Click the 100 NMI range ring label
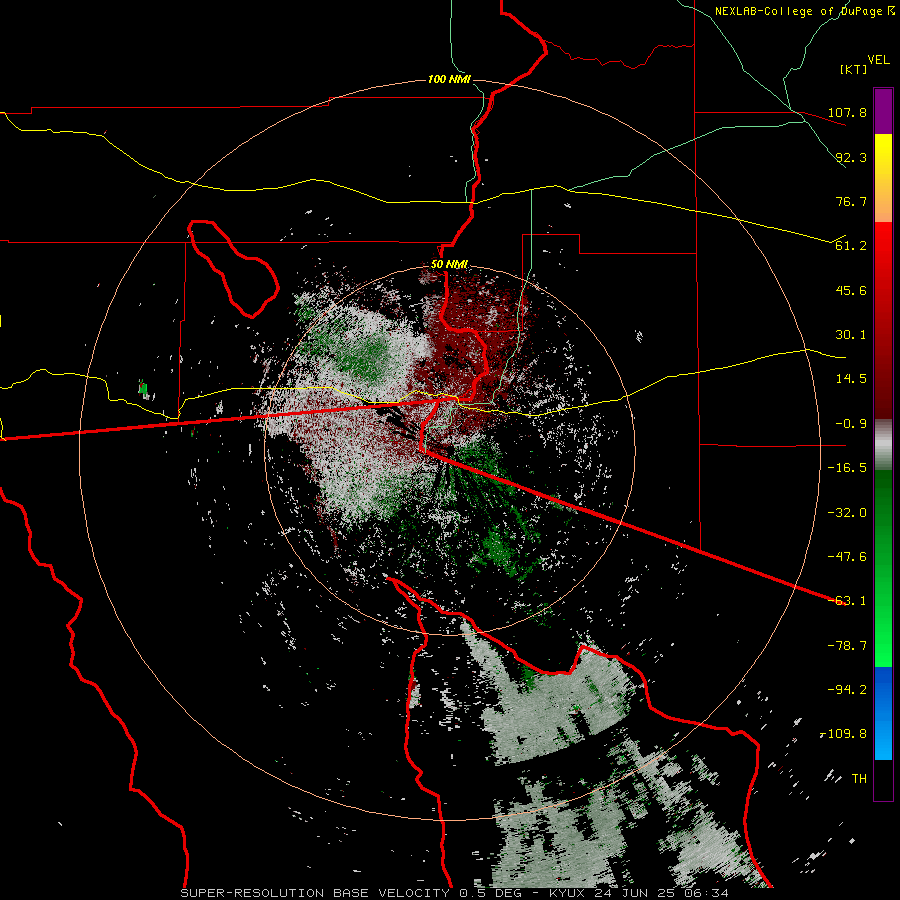 tap(449, 79)
